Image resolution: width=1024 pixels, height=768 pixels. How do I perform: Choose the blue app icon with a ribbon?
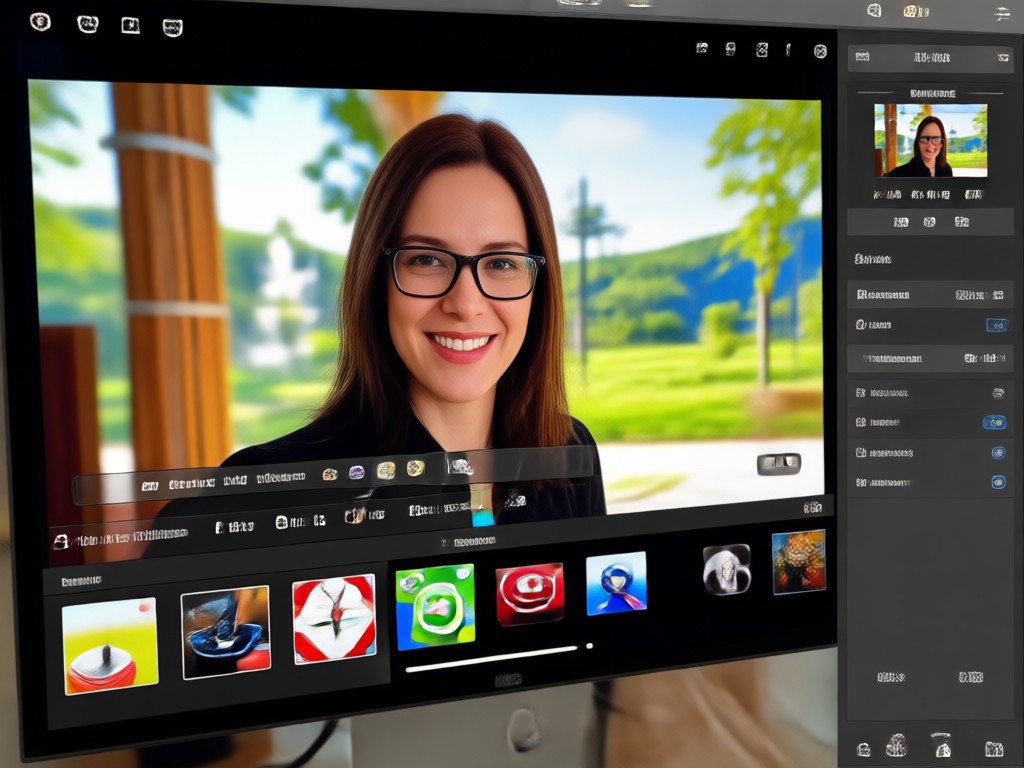coord(616,584)
